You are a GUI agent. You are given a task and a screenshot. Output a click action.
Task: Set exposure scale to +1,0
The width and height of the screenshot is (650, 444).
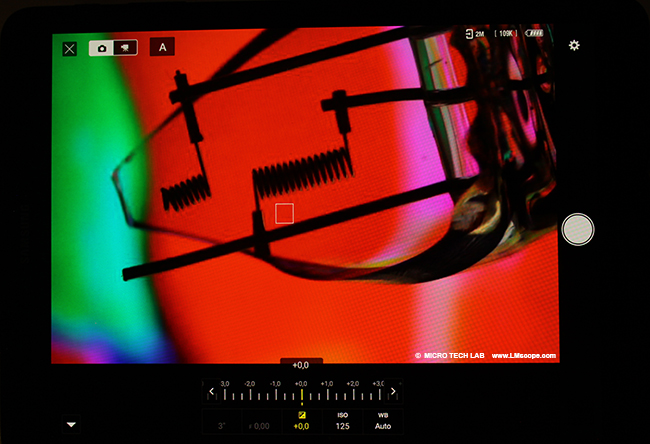(327, 389)
